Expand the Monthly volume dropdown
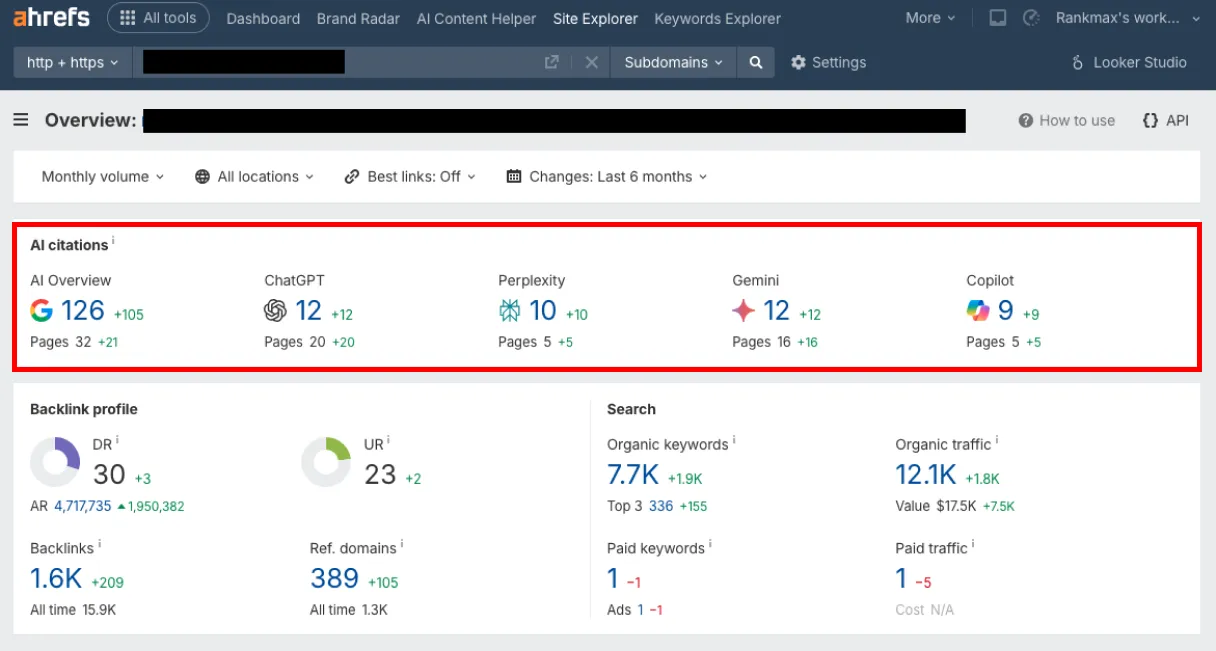The height and width of the screenshot is (651, 1216). coord(102,176)
